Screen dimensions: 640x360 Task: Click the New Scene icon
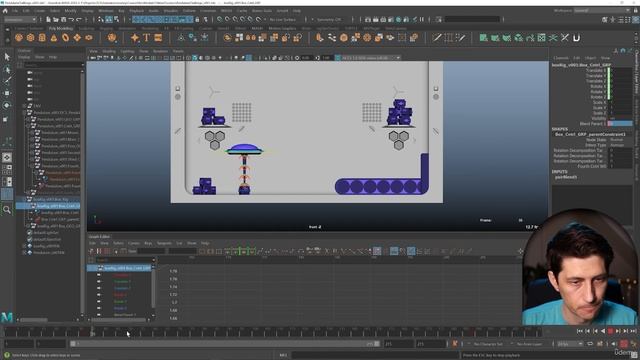pos(48,19)
